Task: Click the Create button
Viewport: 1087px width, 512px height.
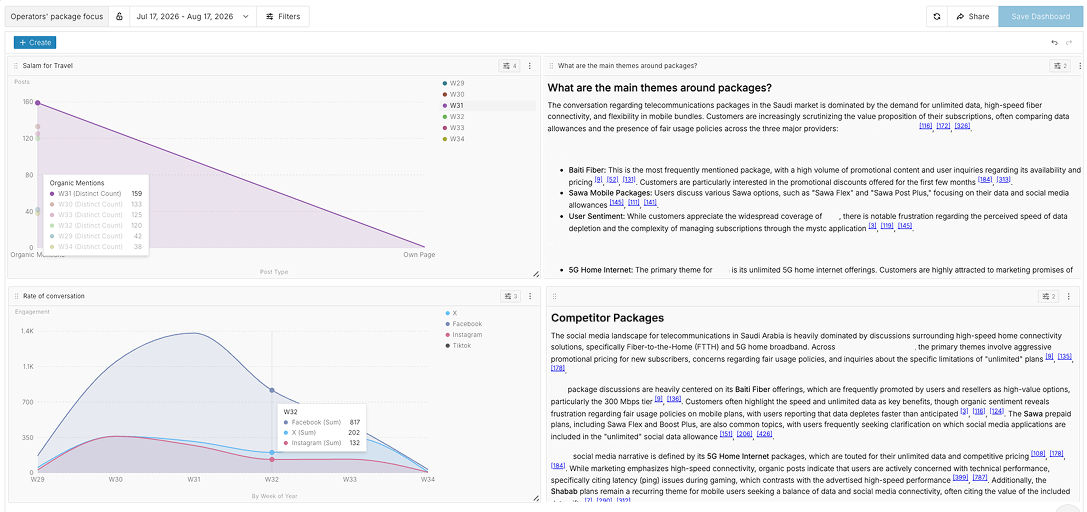Action: coord(35,42)
